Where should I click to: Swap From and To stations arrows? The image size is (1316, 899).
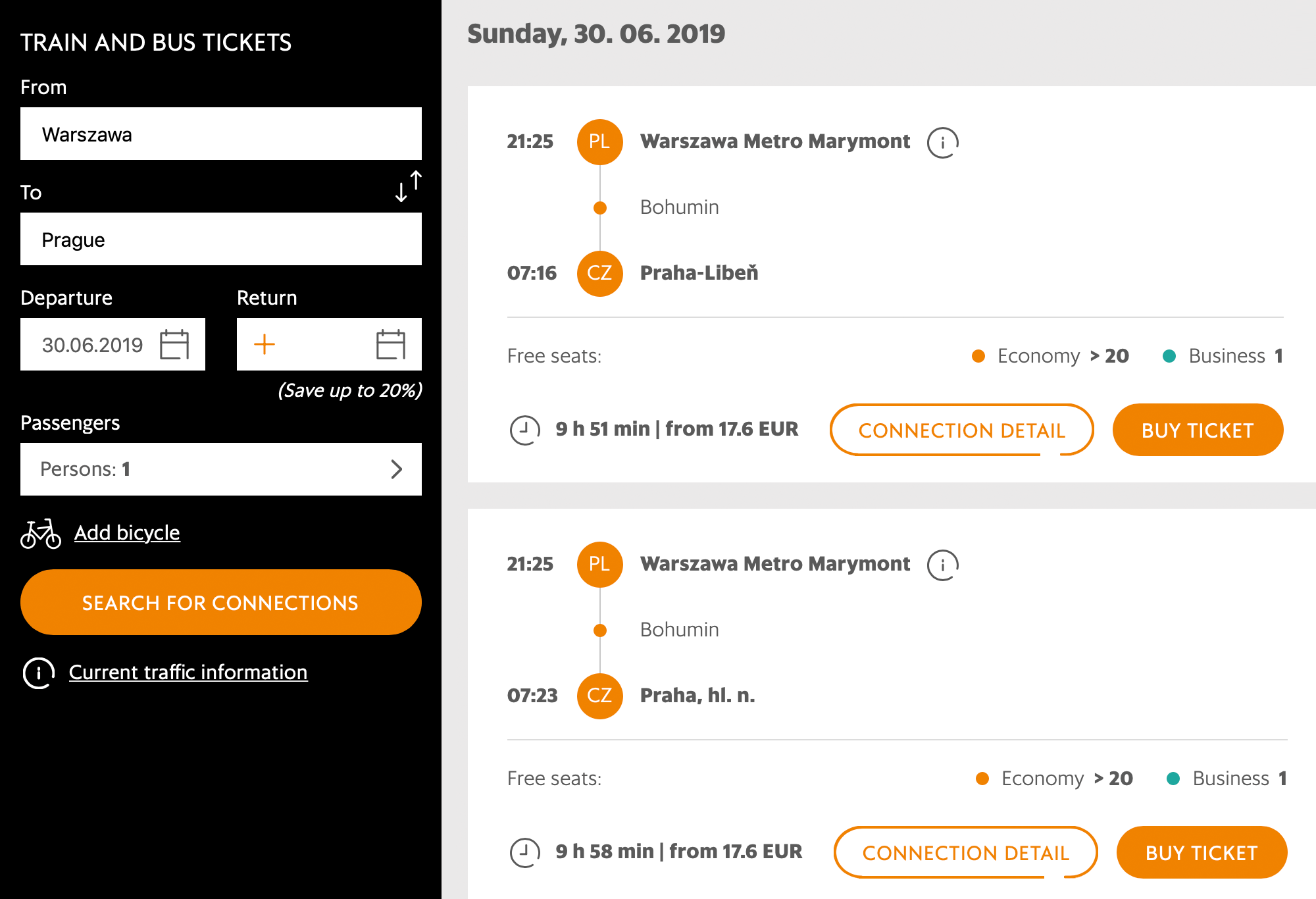(x=409, y=186)
